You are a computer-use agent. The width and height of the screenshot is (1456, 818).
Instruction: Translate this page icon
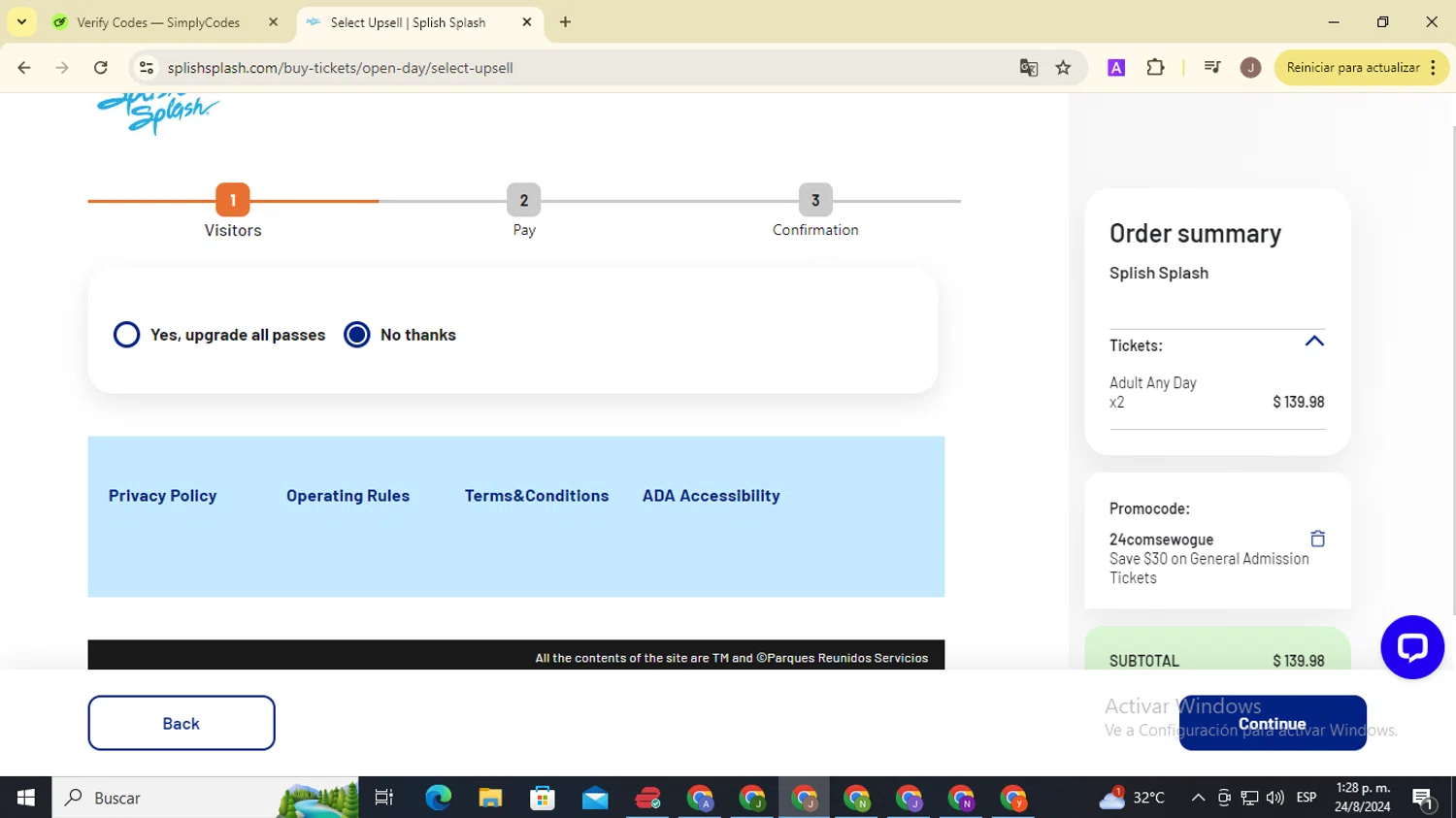tap(1029, 68)
